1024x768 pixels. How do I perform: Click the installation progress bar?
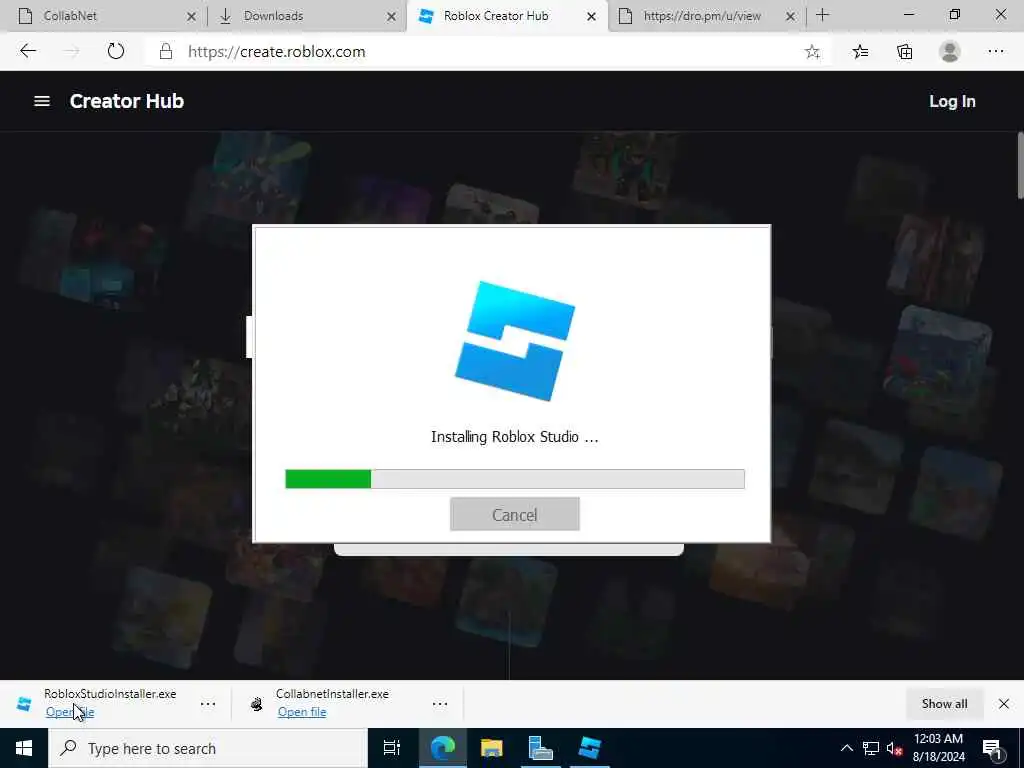515,479
